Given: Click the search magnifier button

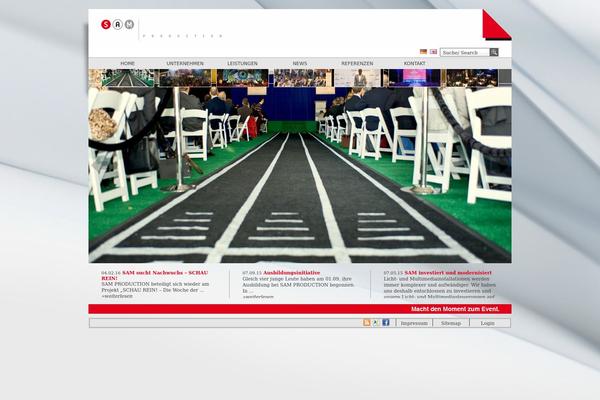Looking at the screenshot, I should [x=494, y=52].
